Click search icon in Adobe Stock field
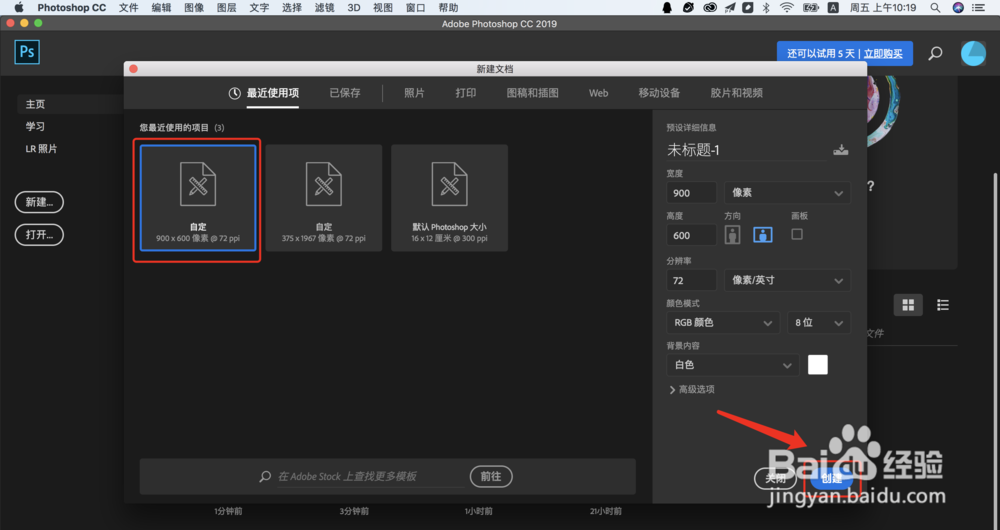Viewport: 1000px width, 530px height. point(265,476)
